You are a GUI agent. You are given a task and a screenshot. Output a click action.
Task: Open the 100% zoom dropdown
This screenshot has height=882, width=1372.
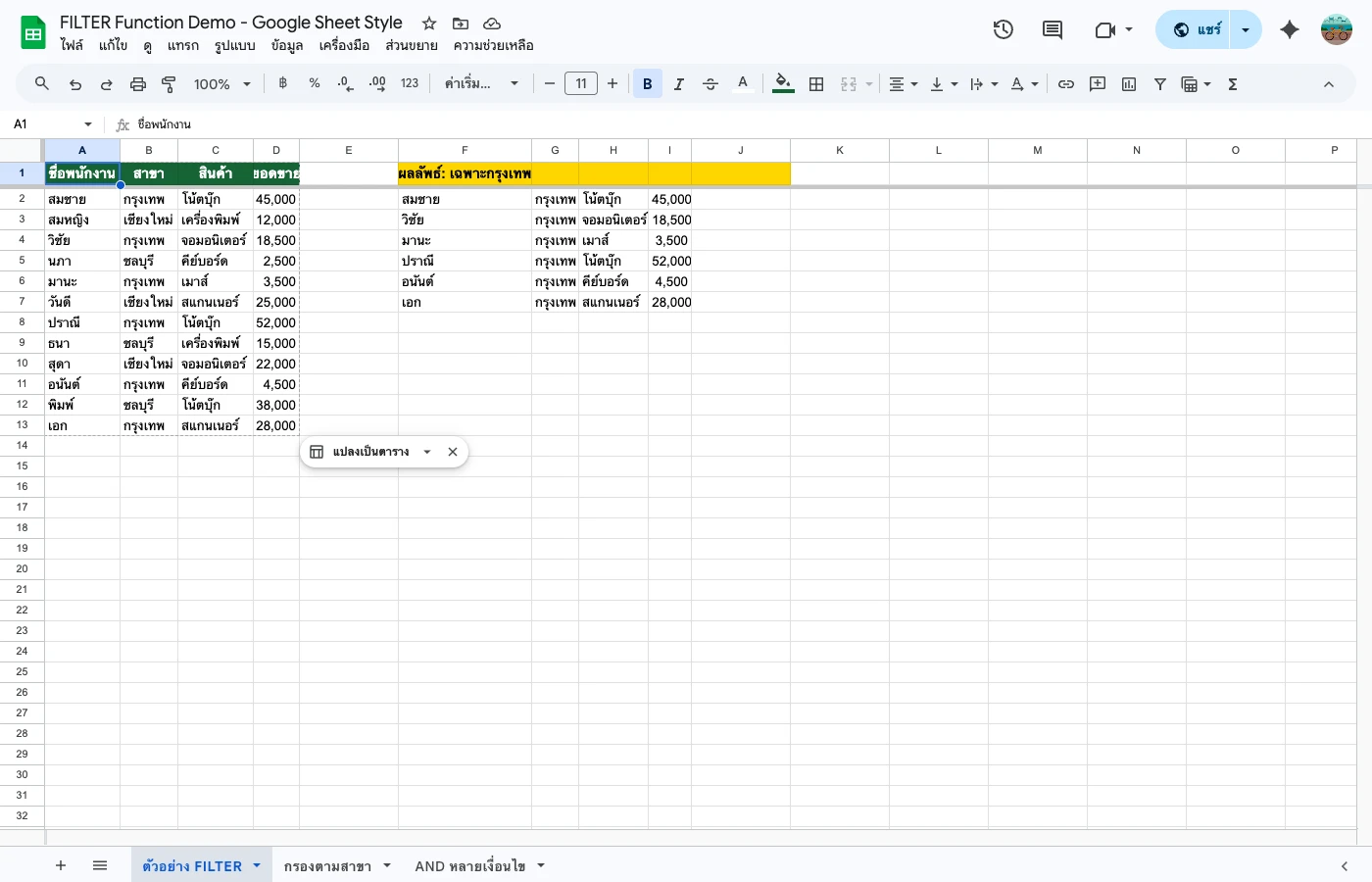click(x=221, y=84)
